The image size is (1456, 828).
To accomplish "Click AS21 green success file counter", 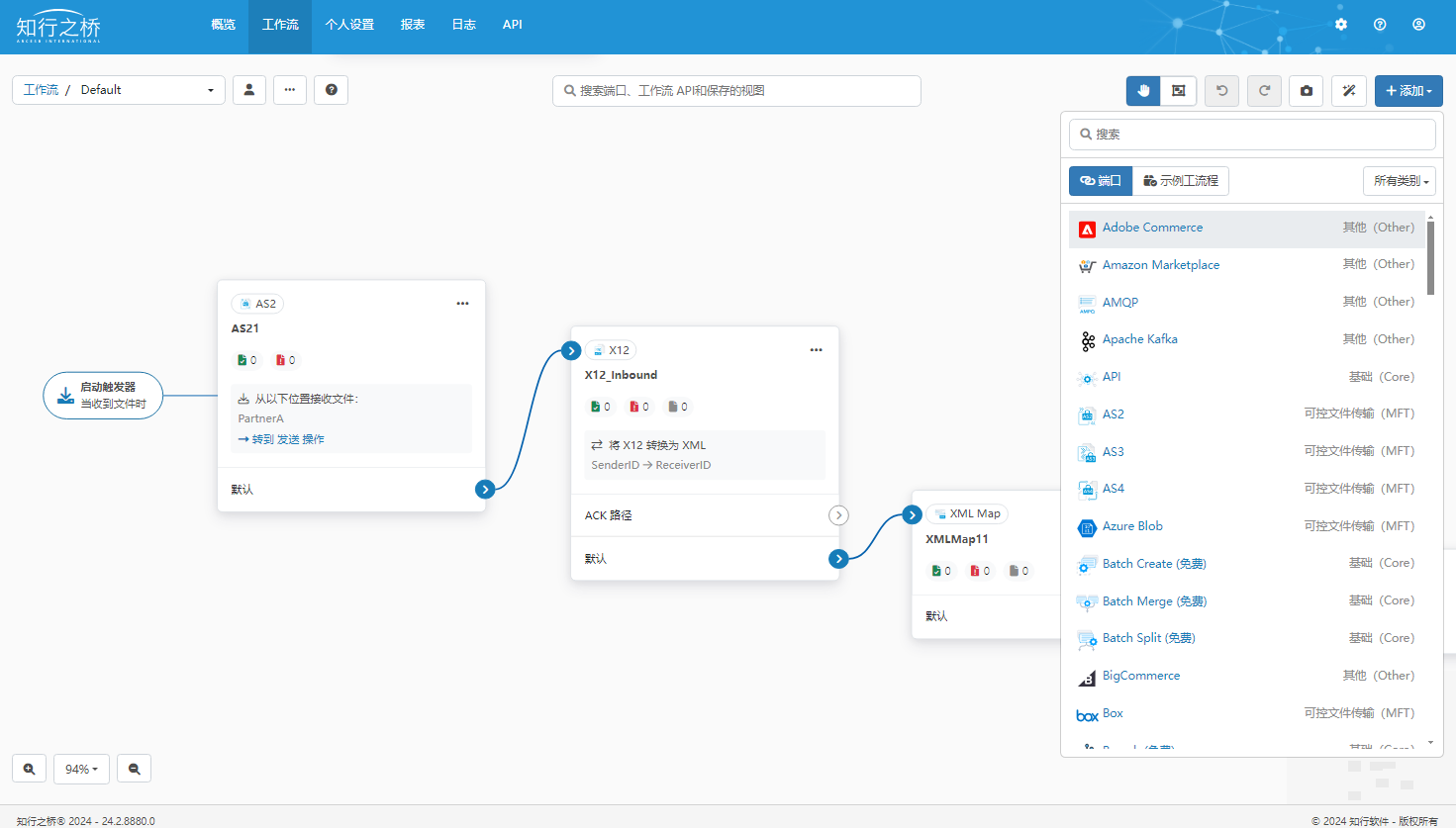I will pos(247,360).
